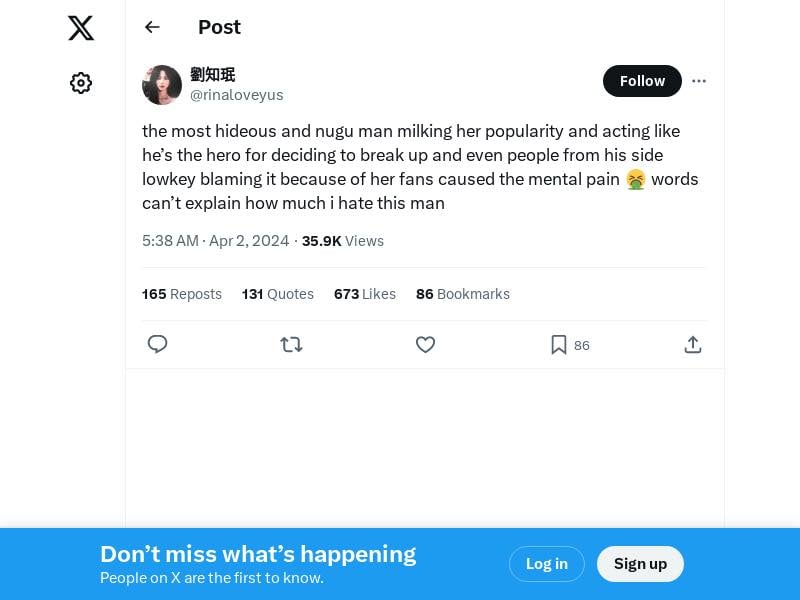The width and height of the screenshot is (800, 600).
Task: Share the post via upload icon
Action: click(693, 345)
